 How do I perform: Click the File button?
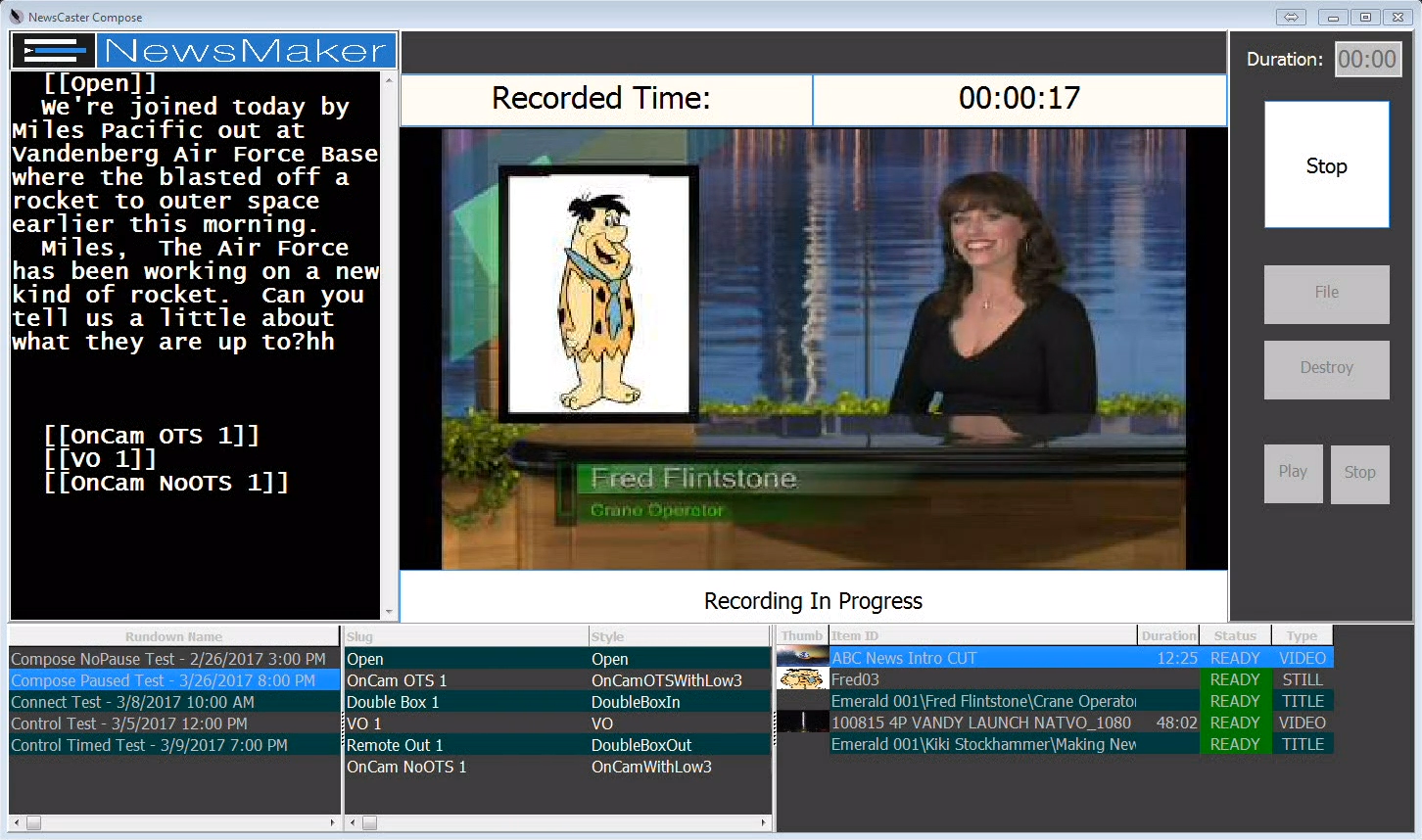click(1326, 293)
